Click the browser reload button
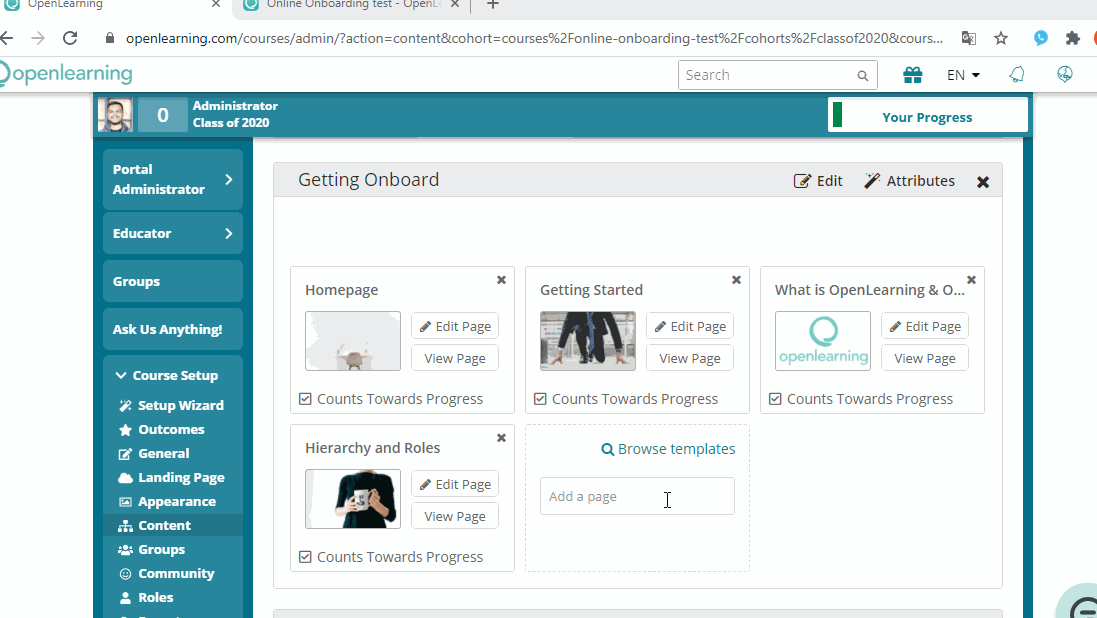 pyautogui.click(x=70, y=38)
